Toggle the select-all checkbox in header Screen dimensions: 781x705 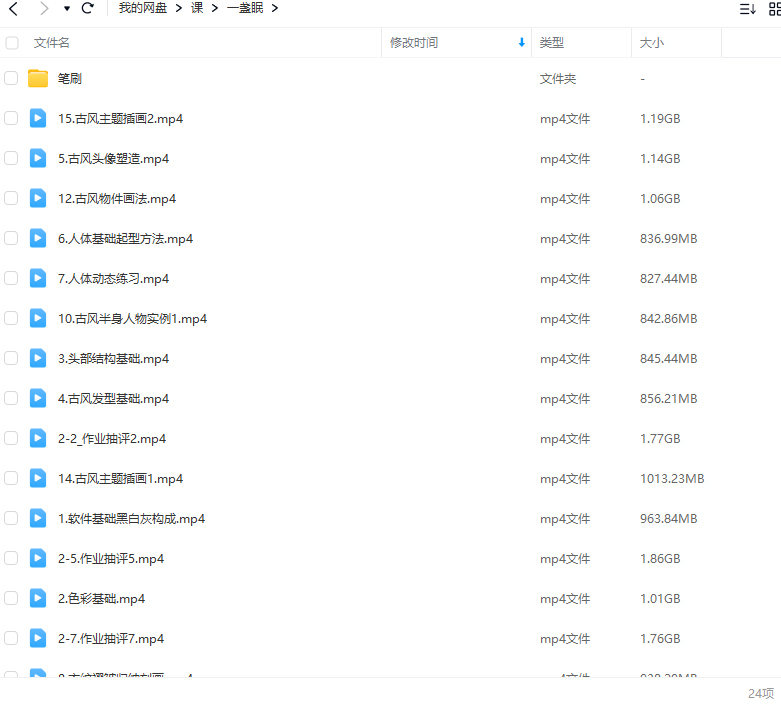[x=12, y=43]
